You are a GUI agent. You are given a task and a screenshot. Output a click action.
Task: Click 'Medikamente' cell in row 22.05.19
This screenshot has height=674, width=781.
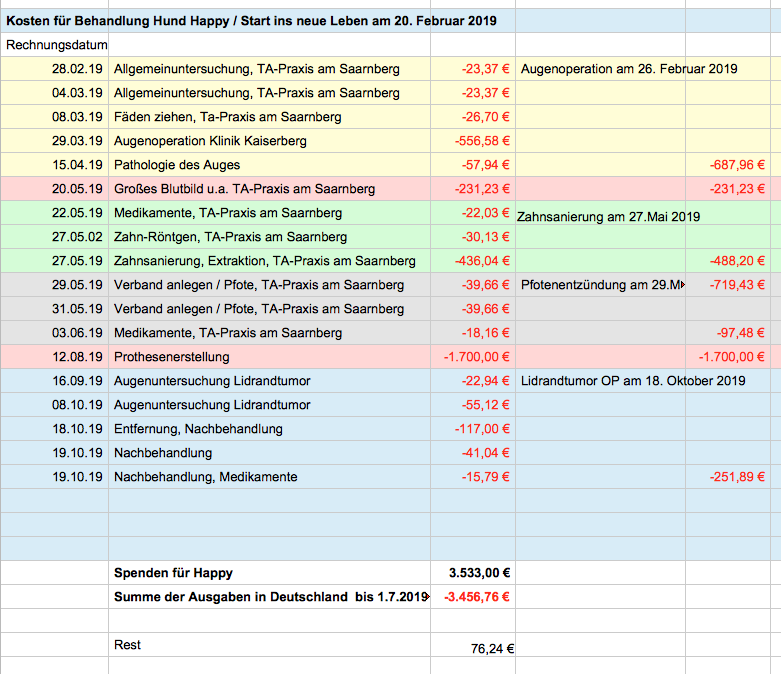point(269,213)
